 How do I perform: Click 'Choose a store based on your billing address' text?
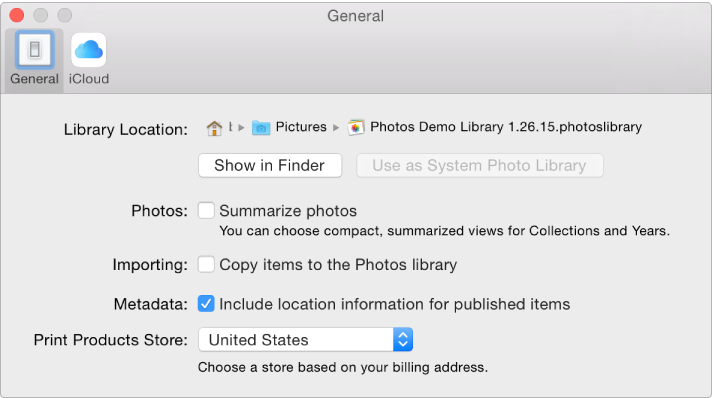[x=343, y=367]
